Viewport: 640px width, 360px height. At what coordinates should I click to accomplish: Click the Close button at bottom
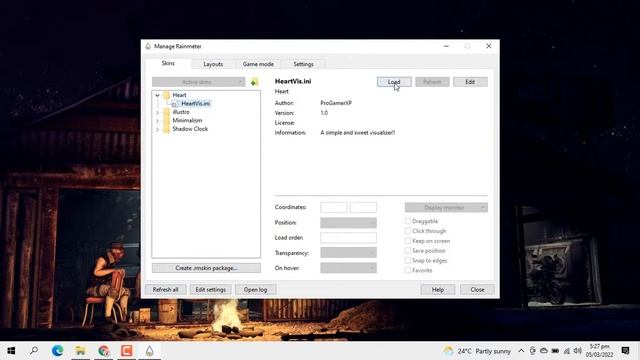pyautogui.click(x=477, y=289)
